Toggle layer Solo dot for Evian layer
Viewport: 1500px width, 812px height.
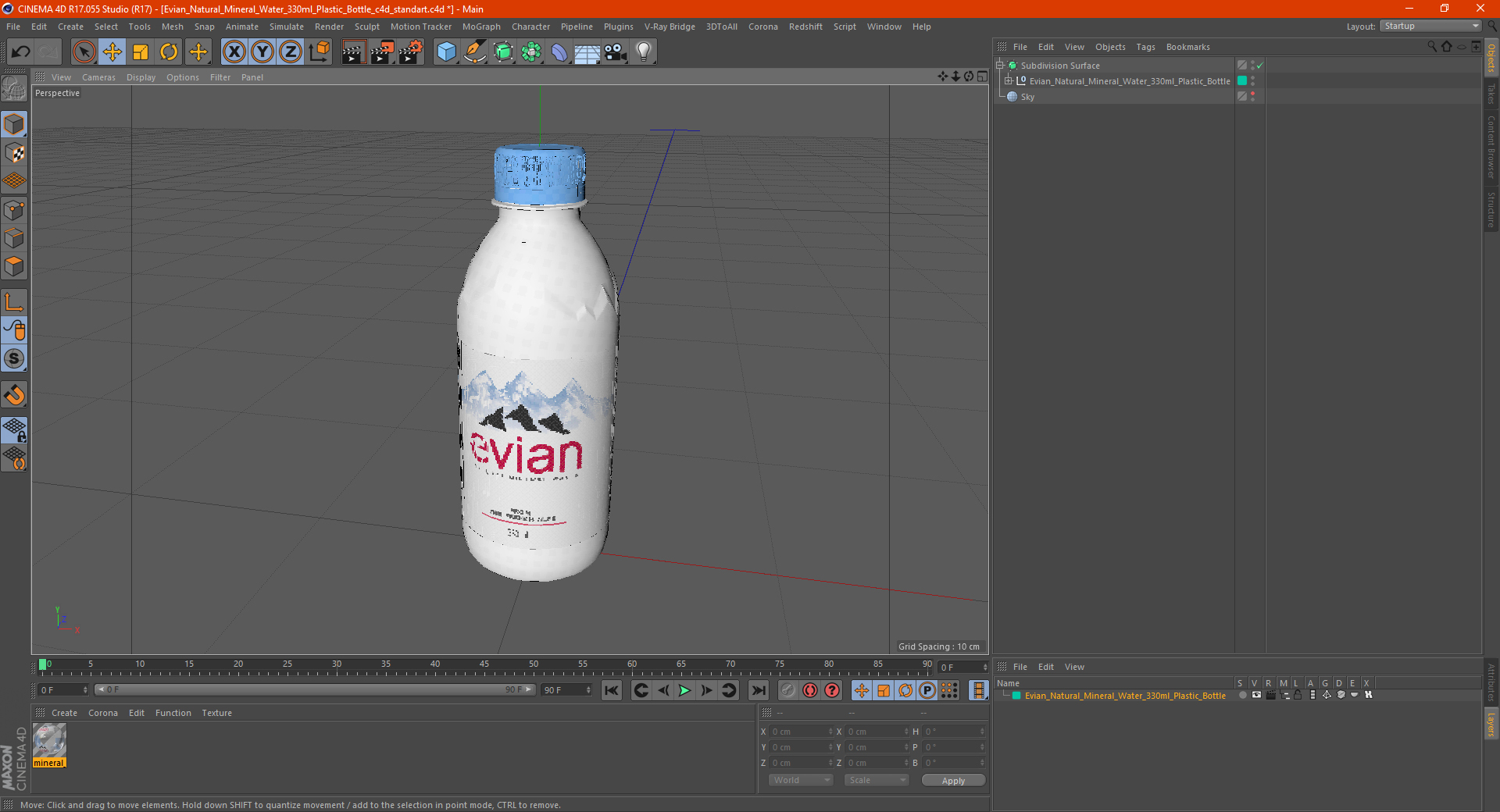pyautogui.click(x=1242, y=695)
